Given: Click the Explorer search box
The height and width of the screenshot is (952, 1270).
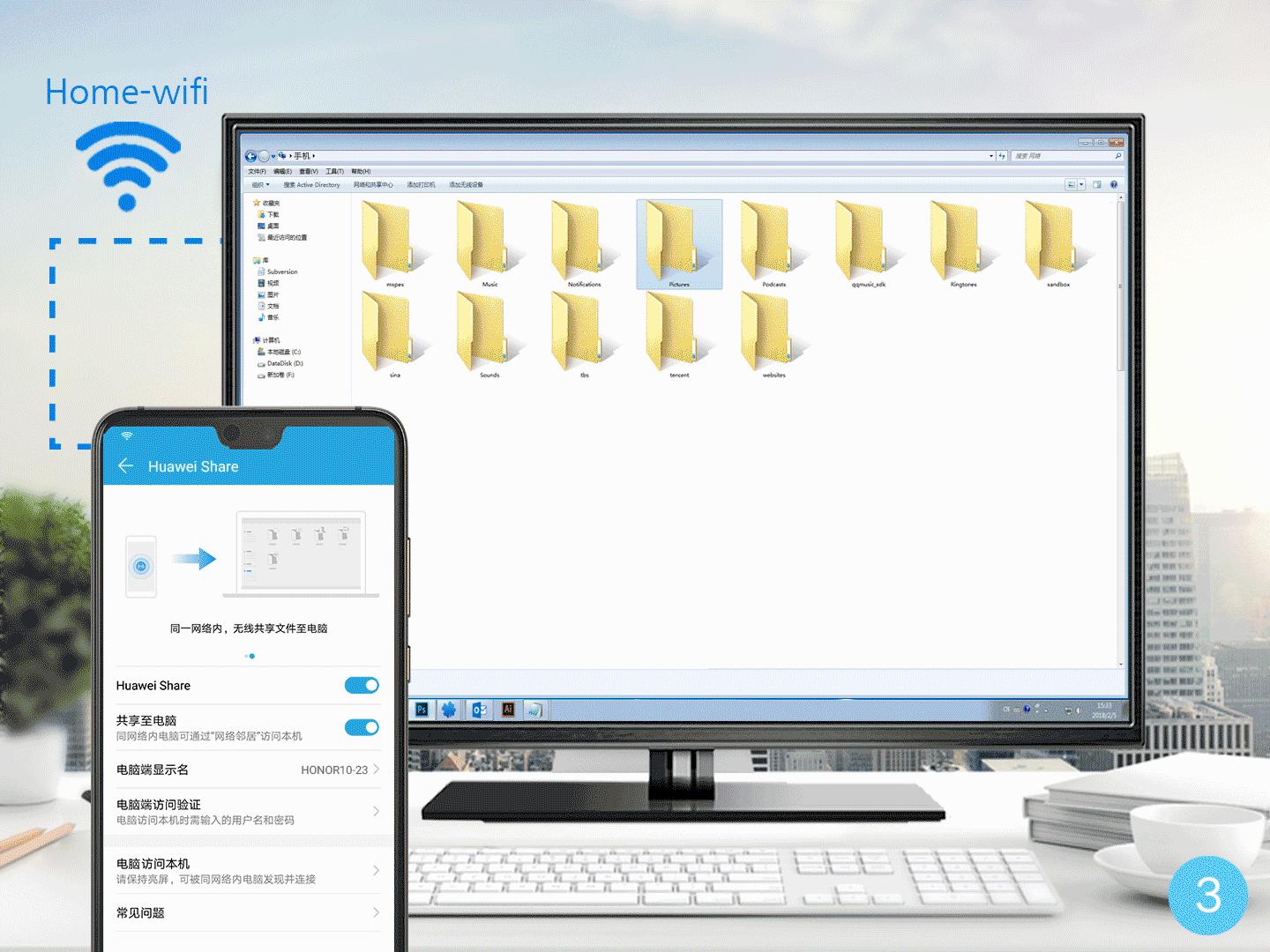Looking at the screenshot, I should pyautogui.click(x=1067, y=156).
